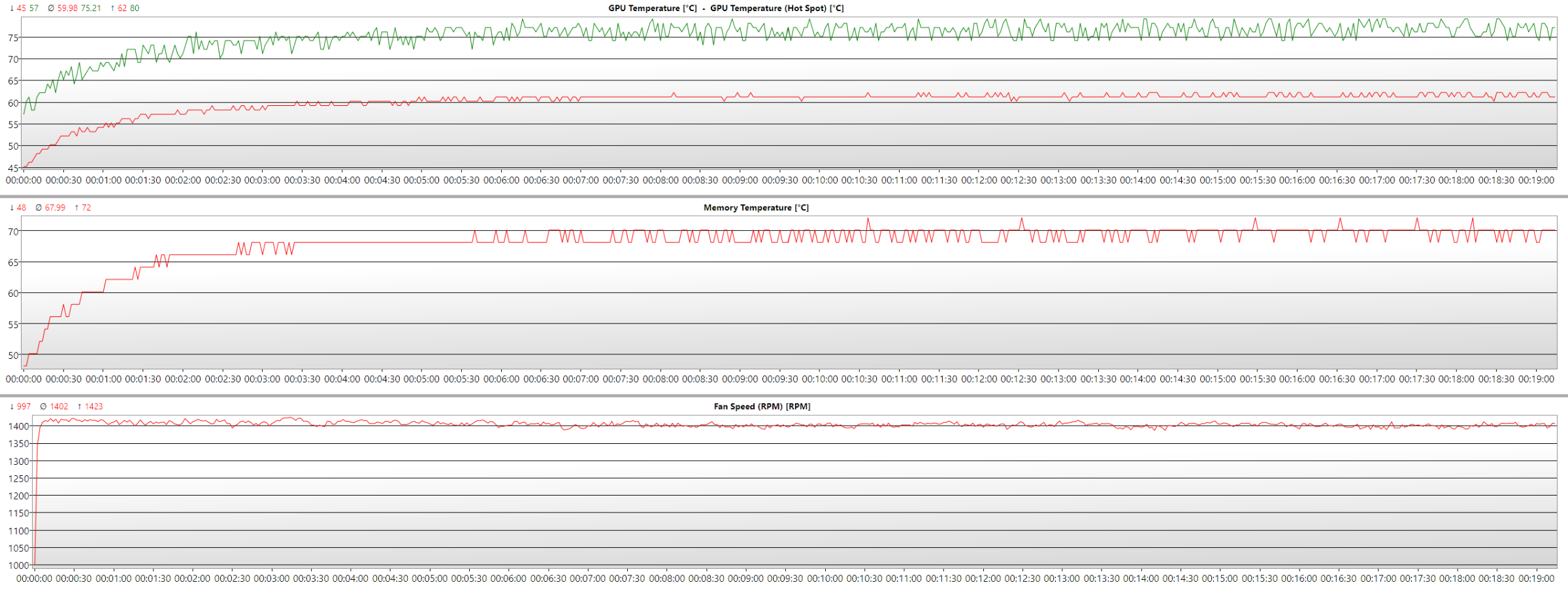Click the 1400 RPM label on Fan Speed axis

point(18,426)
